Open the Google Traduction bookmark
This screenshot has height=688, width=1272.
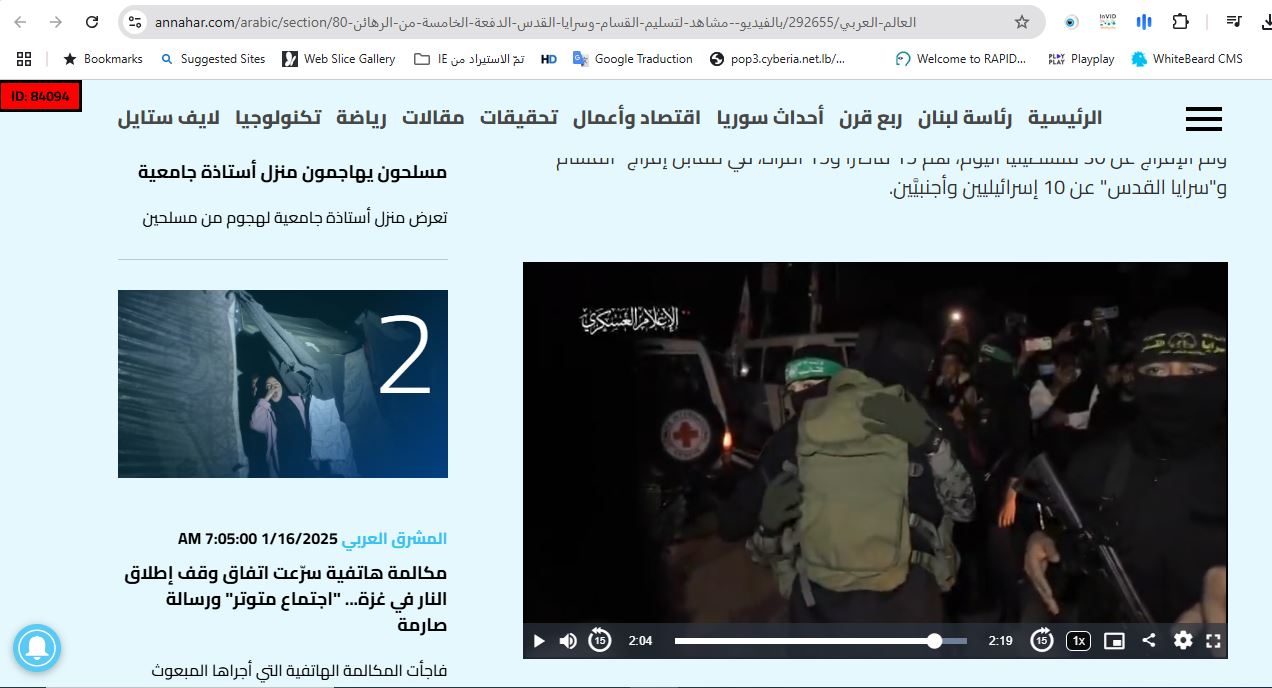632,59
